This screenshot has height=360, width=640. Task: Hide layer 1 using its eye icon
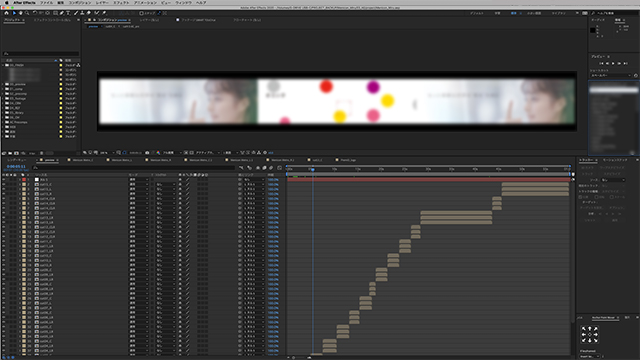[x=4, y=180]
